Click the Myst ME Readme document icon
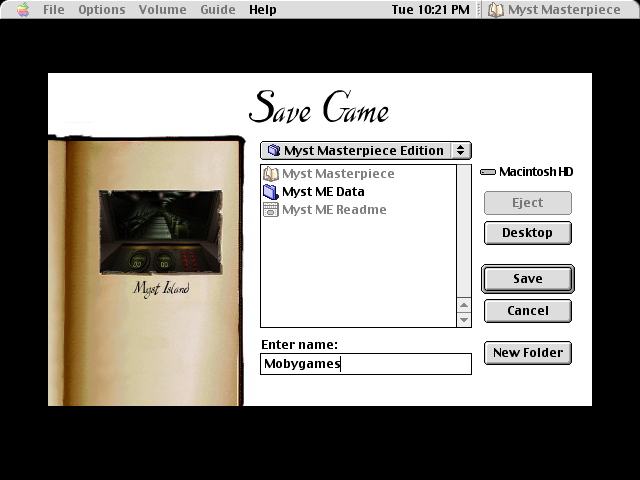640x480 pixels. point(270,210)
